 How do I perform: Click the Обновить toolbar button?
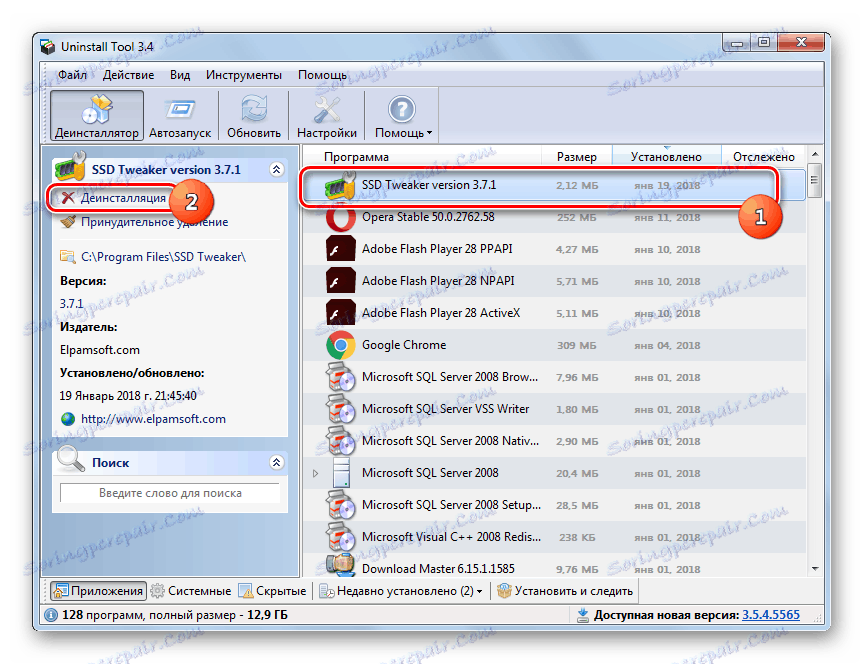253,116
